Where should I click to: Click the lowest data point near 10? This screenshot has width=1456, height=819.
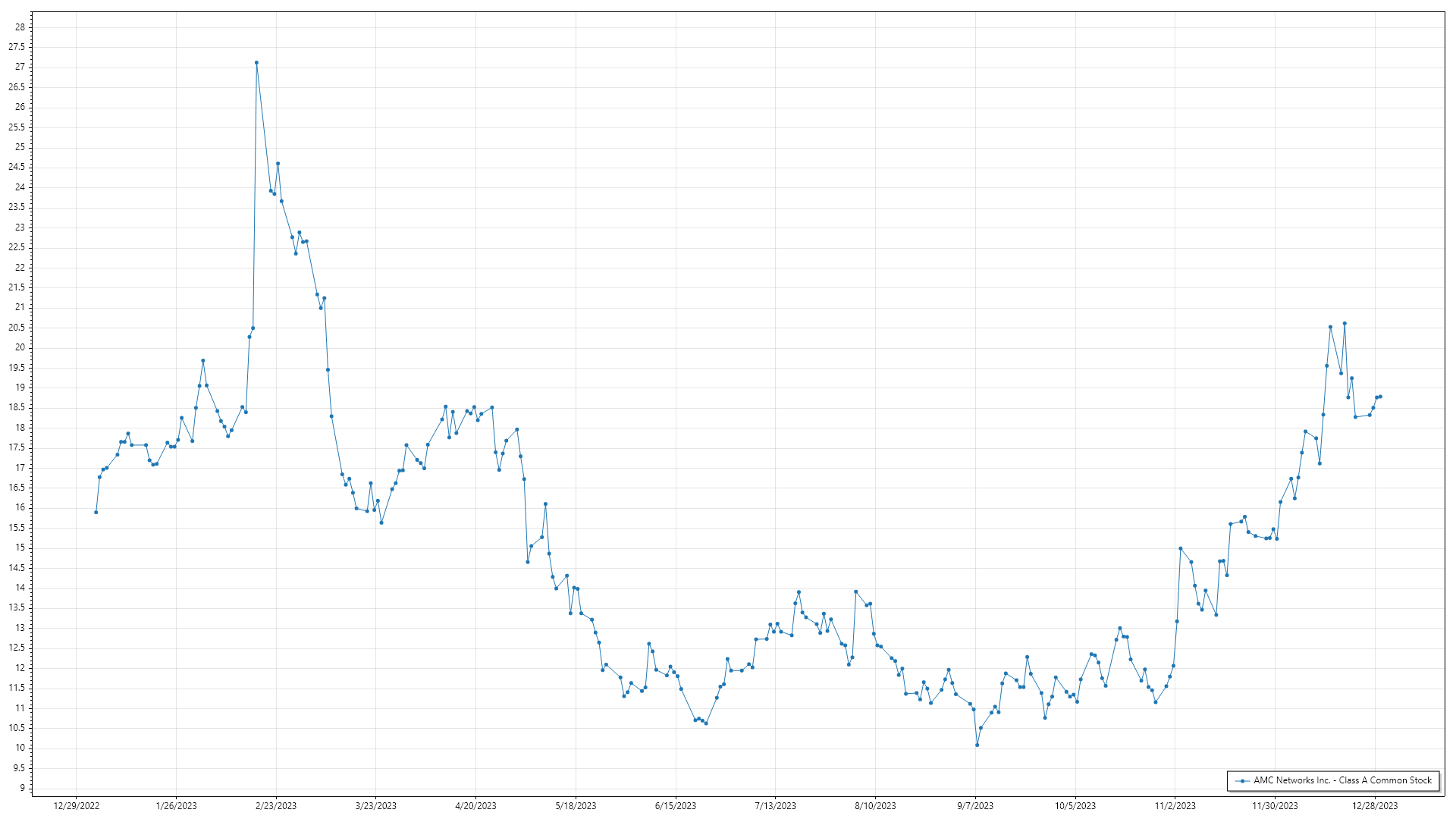[977, 745]
